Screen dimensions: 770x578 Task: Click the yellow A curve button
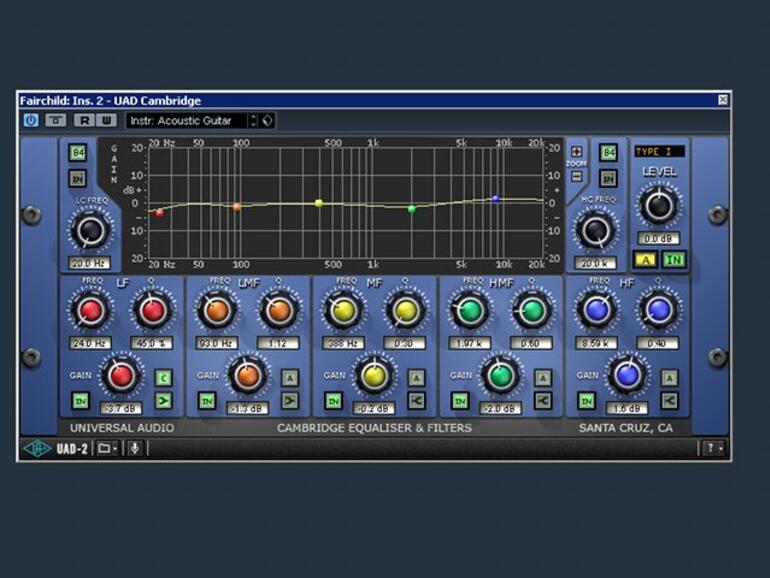[645, 260]
